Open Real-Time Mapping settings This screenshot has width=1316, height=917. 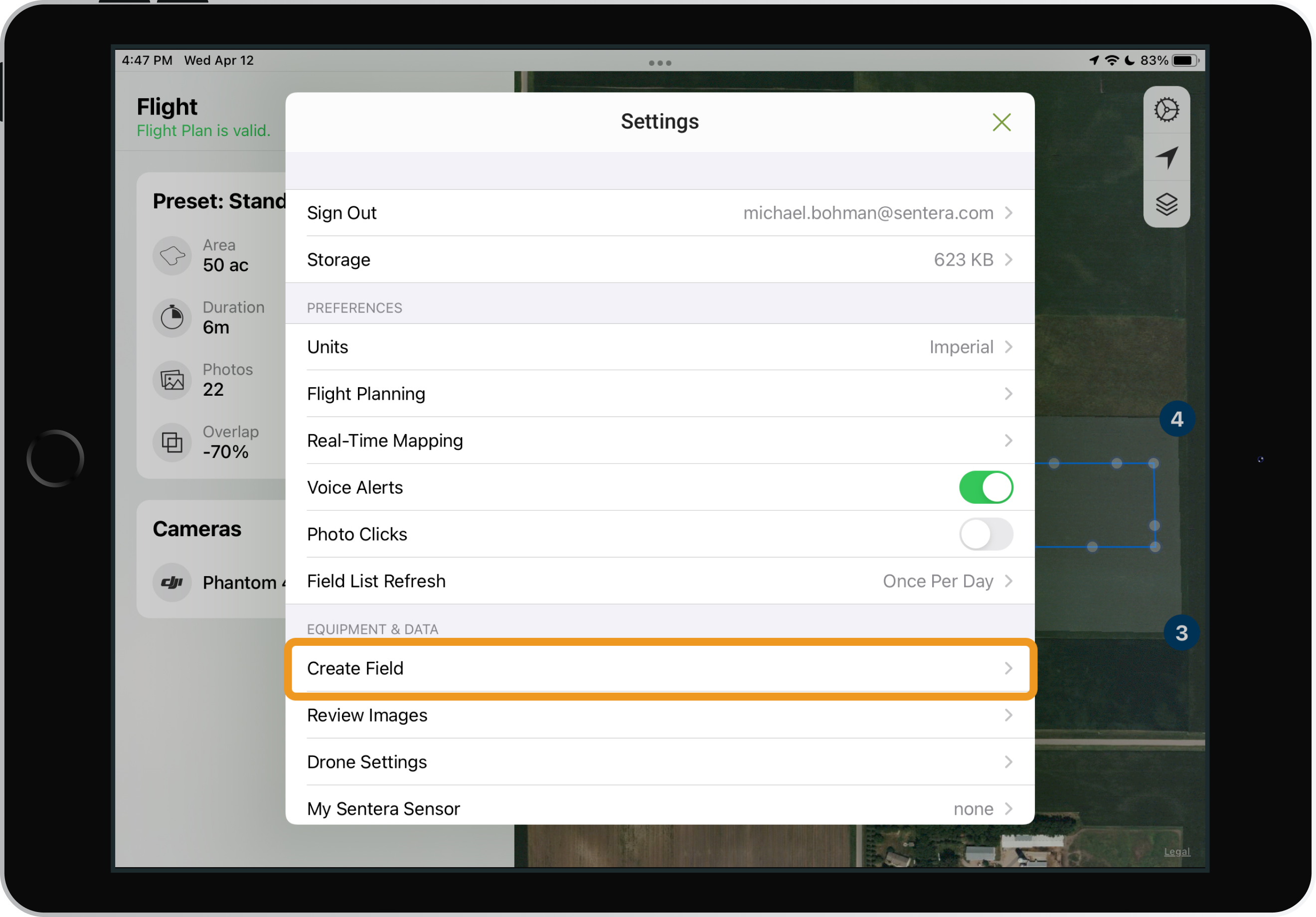pos(659,441)
